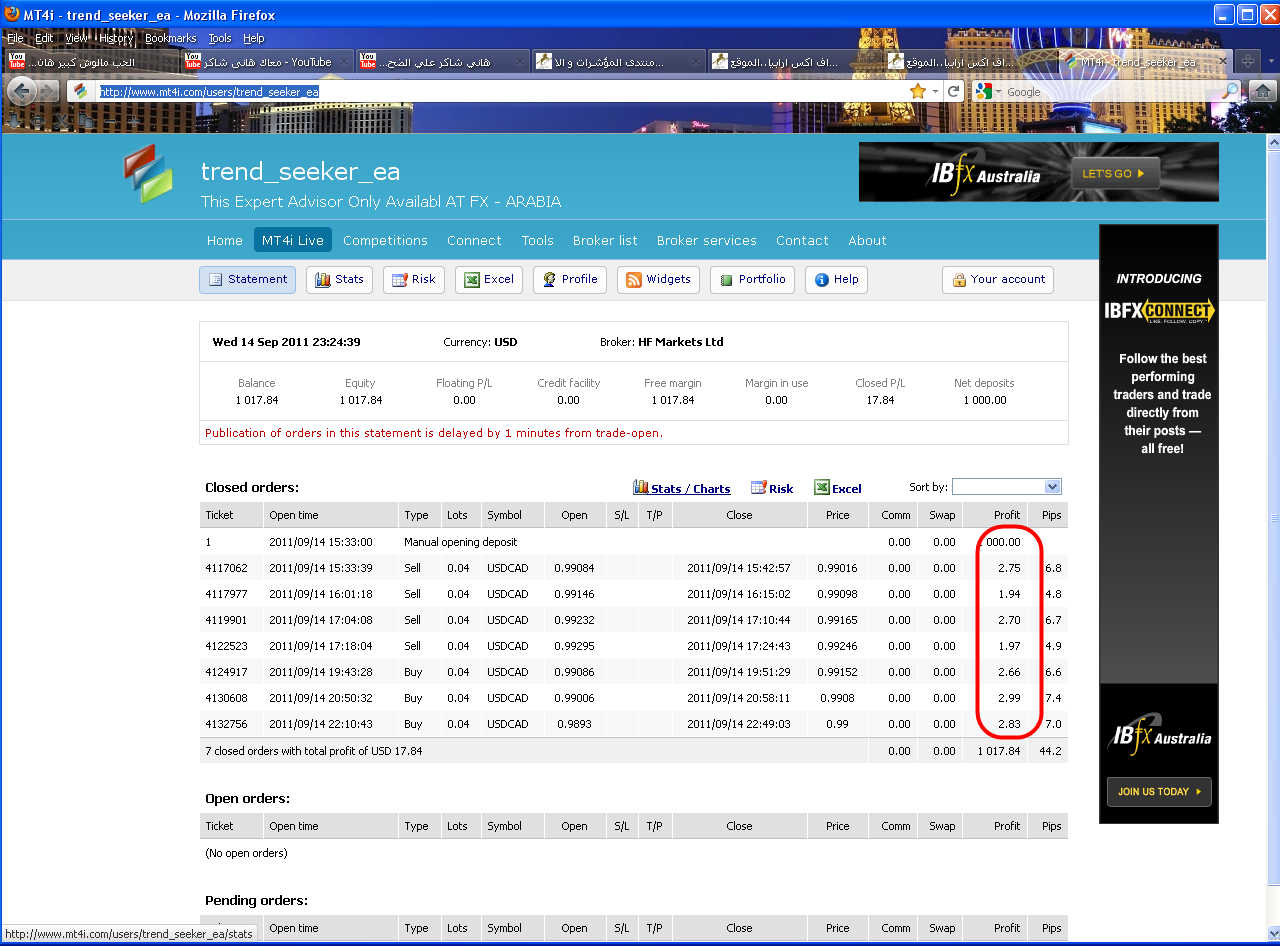
Task: Open the Firefox home page icon
Action: pyautogui.click(x=1262, y=91)
